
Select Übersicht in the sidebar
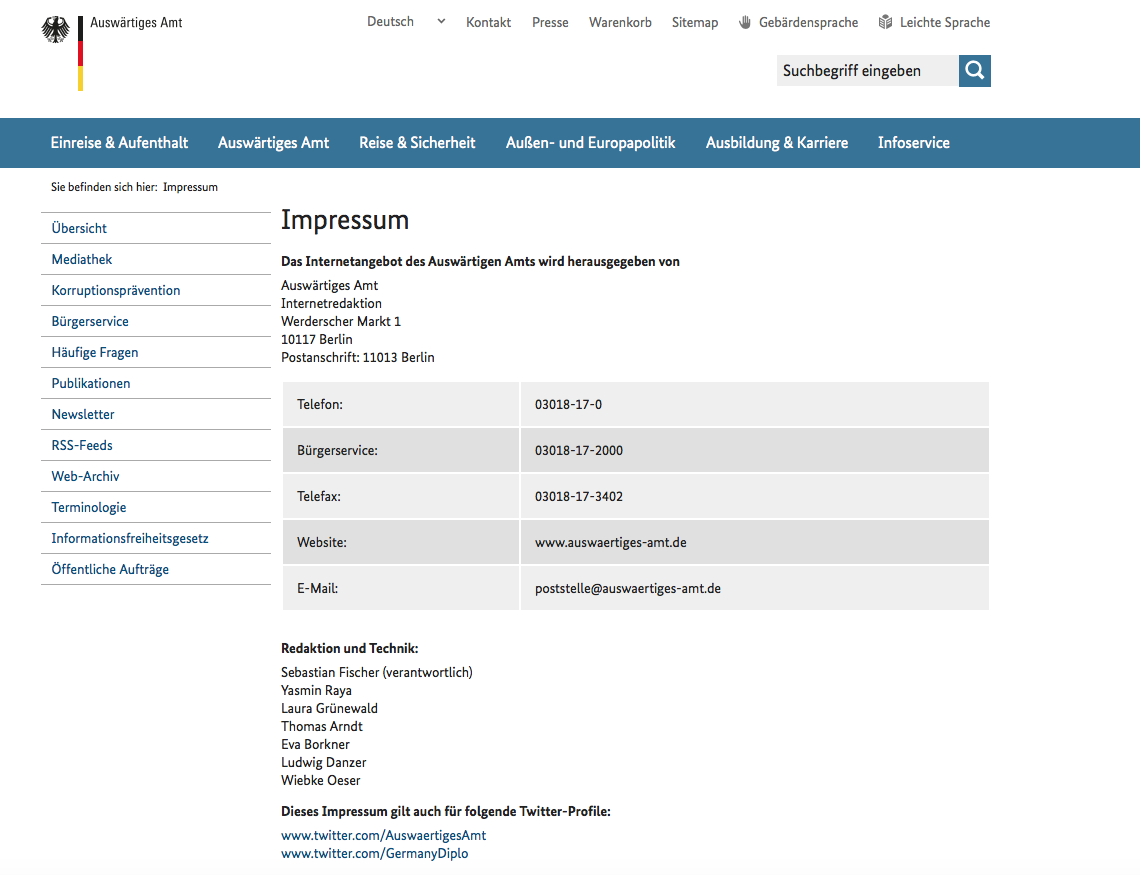pos(156,228)
